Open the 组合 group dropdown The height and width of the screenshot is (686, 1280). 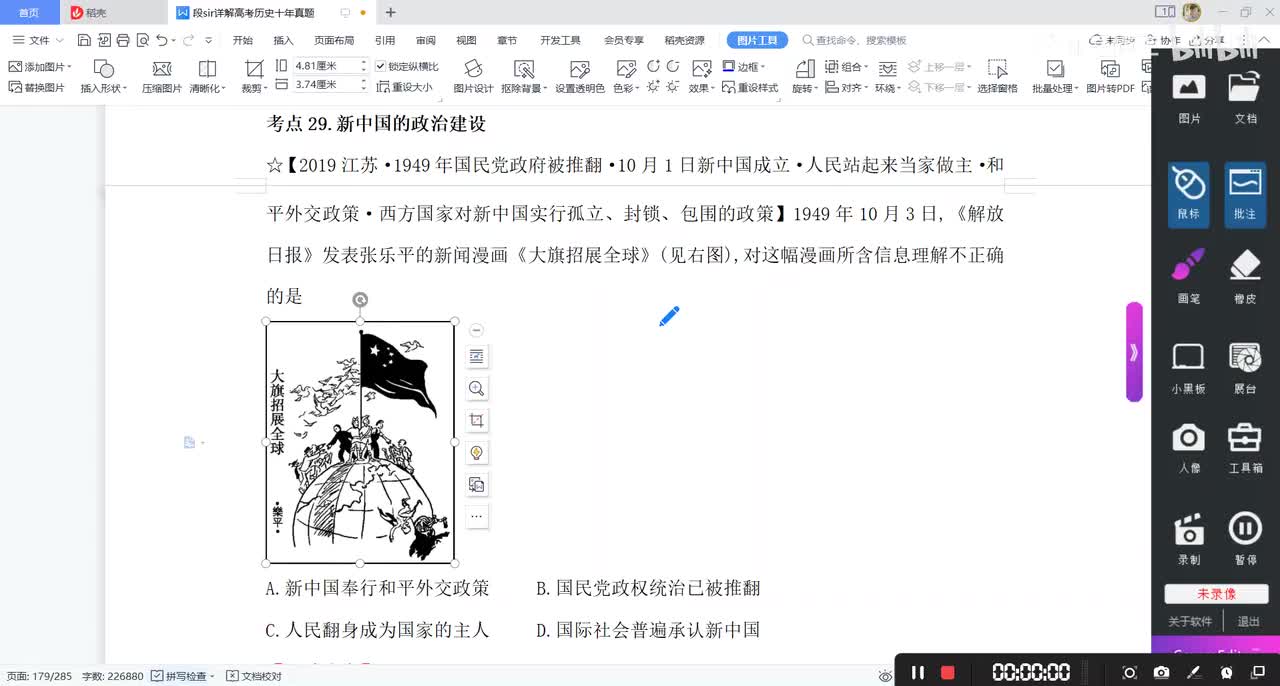click(846, 66)
